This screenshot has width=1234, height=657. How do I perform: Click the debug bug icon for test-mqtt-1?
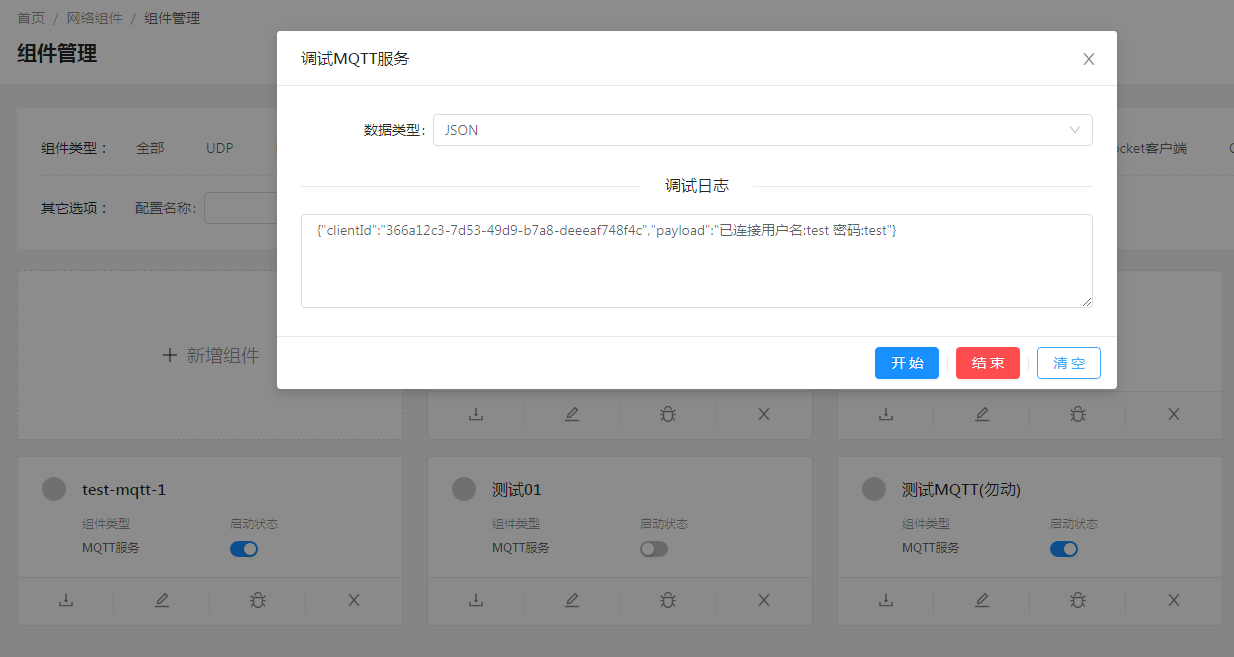click(258, 600)
